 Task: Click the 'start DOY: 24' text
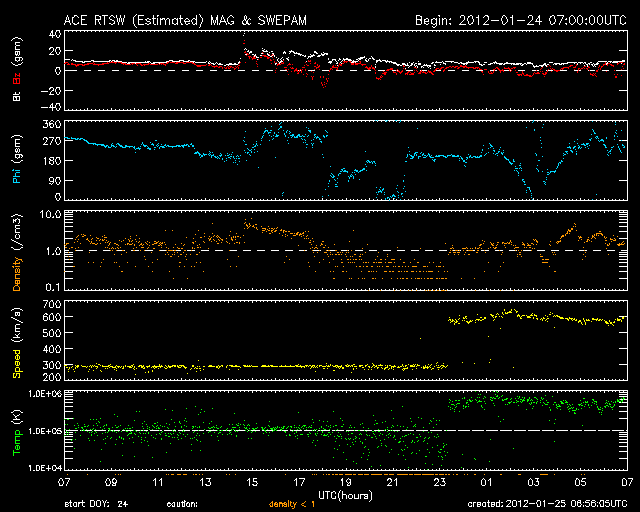click(96, 504)
